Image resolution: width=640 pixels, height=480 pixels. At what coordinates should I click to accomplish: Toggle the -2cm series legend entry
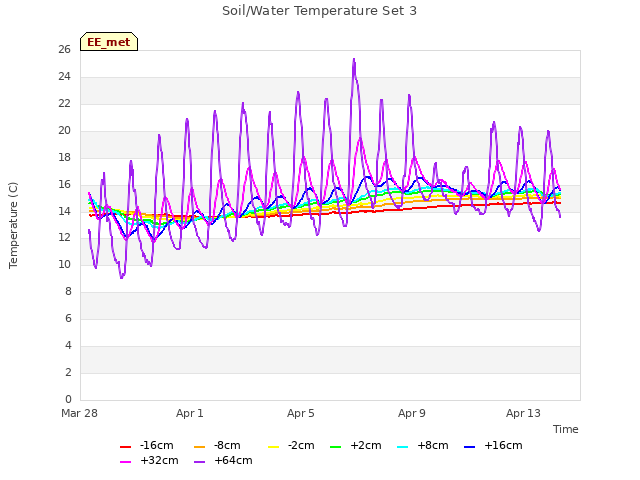291,445
